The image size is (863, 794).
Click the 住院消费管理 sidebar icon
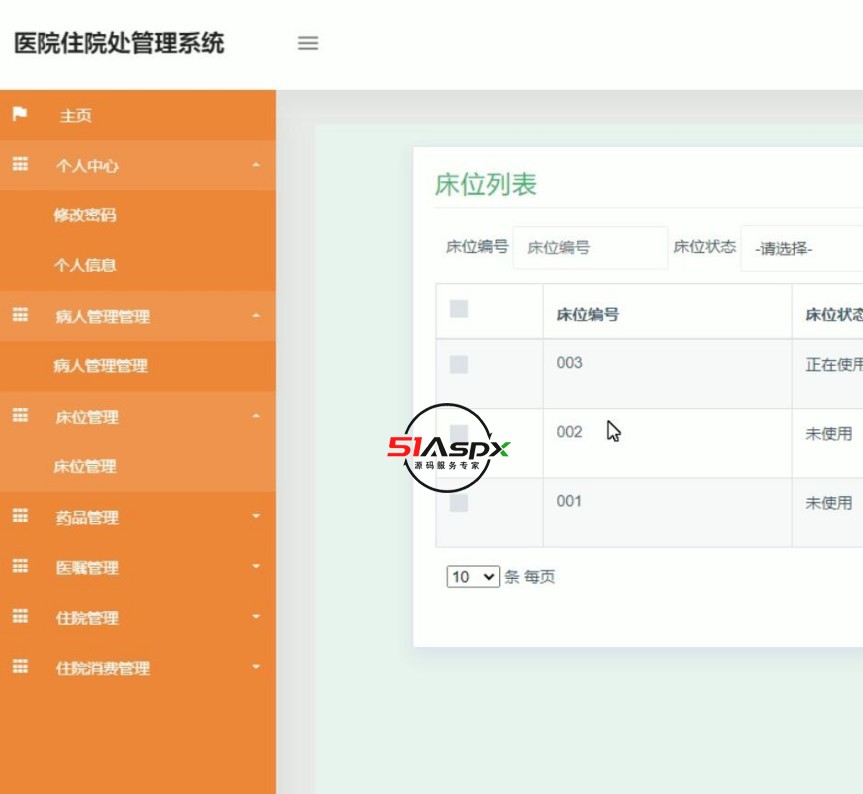pyautogui.click(x=19, y=668)
